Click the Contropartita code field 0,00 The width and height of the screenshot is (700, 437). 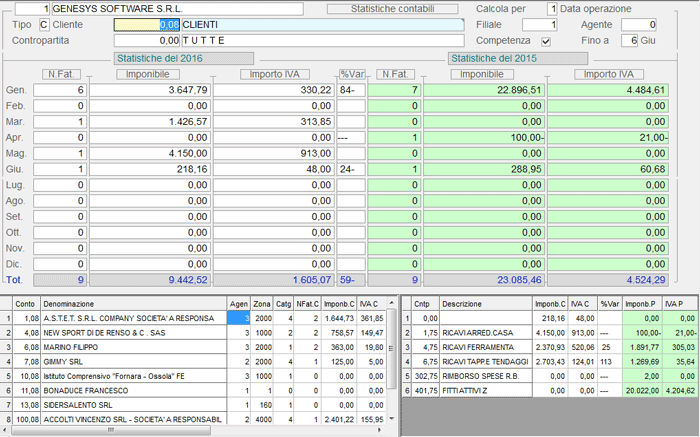[x=147, y=41]
